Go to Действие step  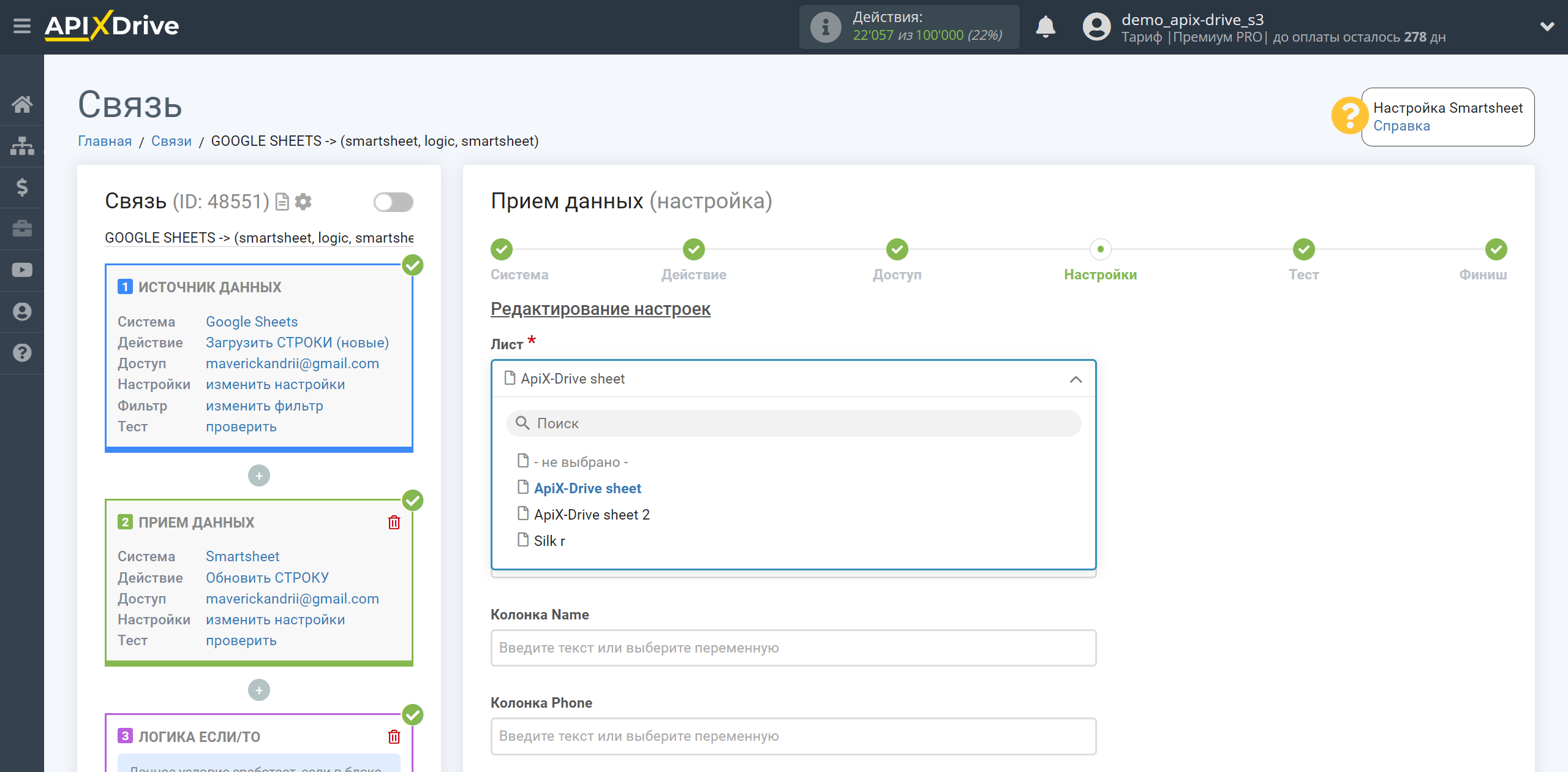point(694,249)
